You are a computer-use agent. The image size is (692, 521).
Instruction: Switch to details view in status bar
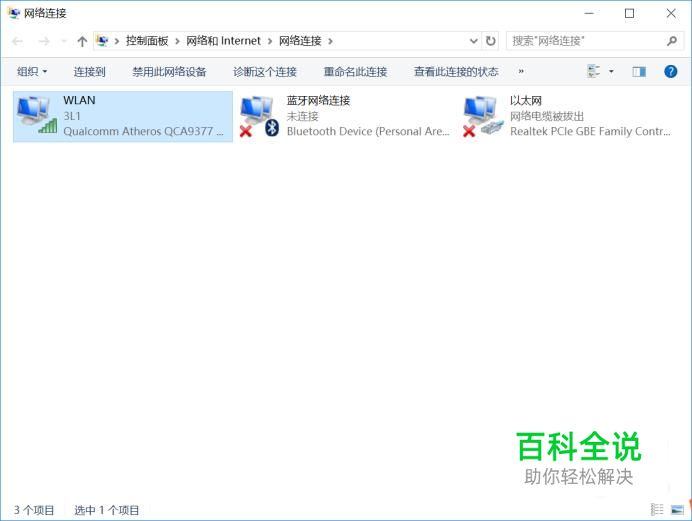[657, 510]
